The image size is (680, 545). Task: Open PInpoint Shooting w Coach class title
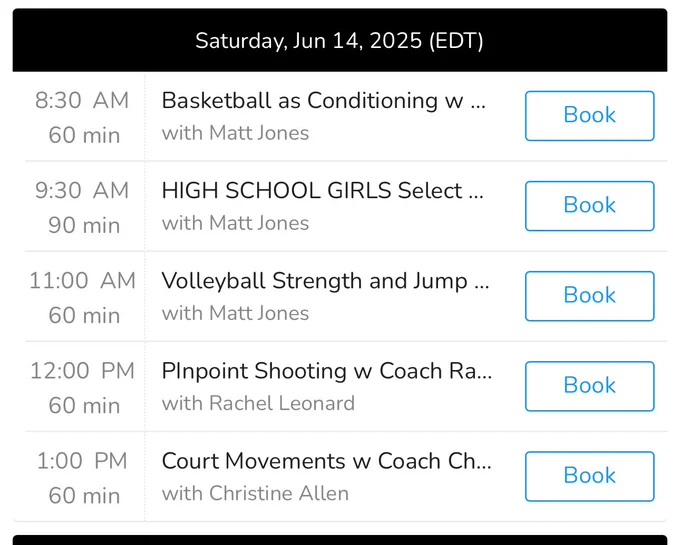(x=327, y=371)
